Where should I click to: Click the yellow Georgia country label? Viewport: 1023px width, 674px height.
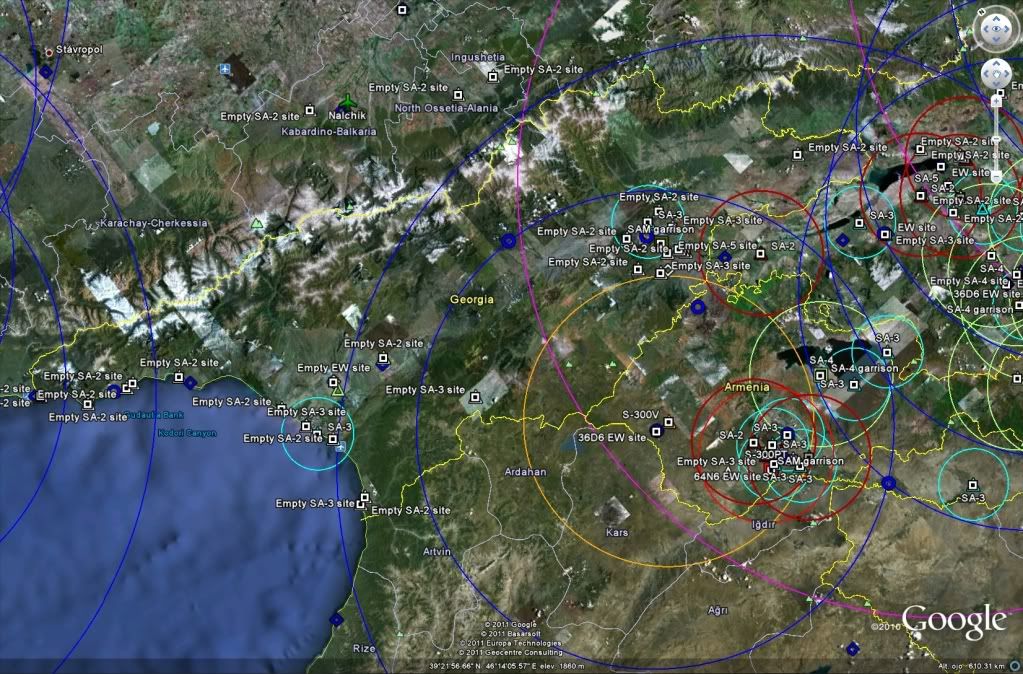pos(472,299)
